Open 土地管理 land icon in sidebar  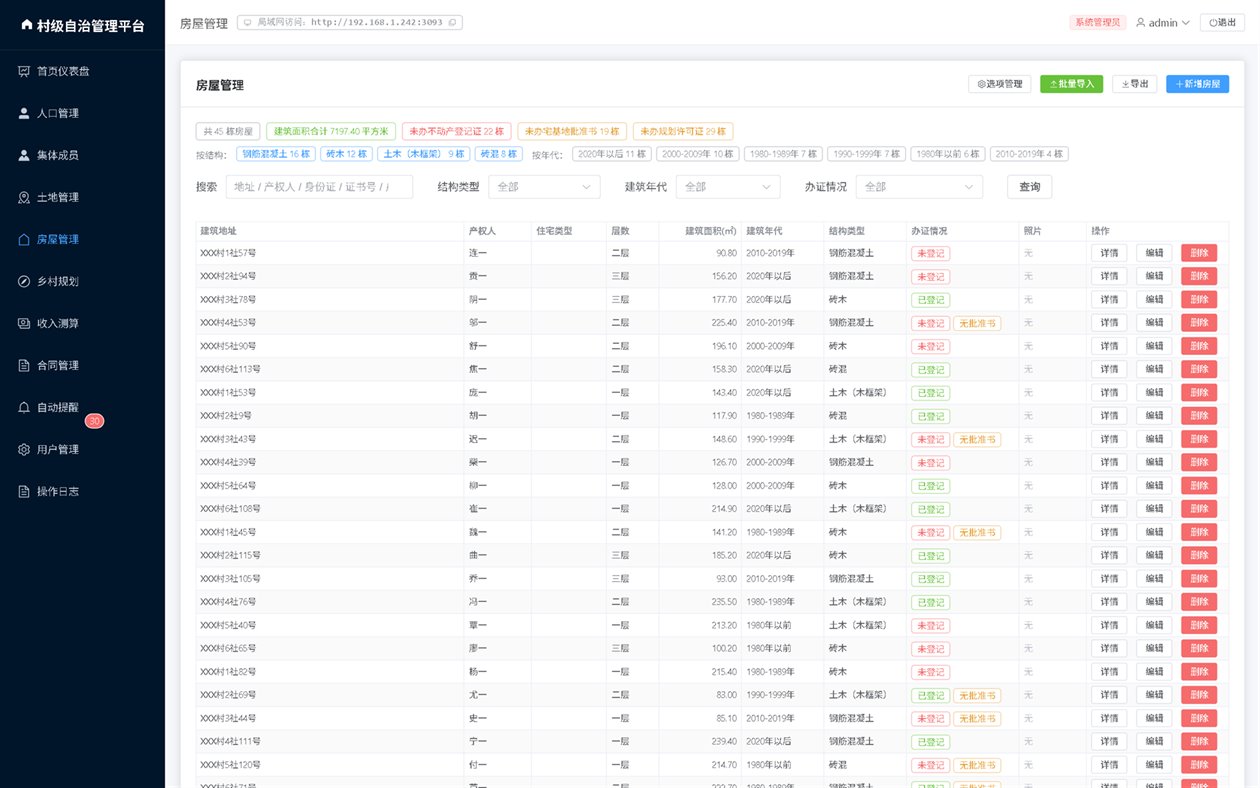24,197
